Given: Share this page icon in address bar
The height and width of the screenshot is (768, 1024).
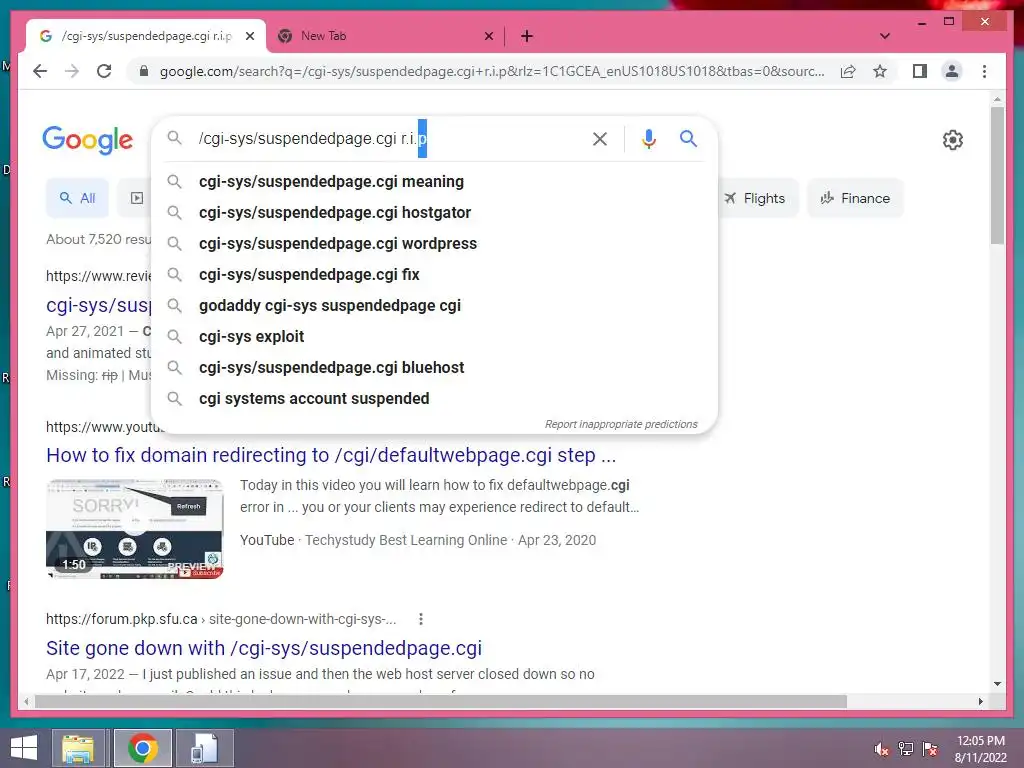Looking at the screenshot, I should pyautogui.click(x=848, y=71).
